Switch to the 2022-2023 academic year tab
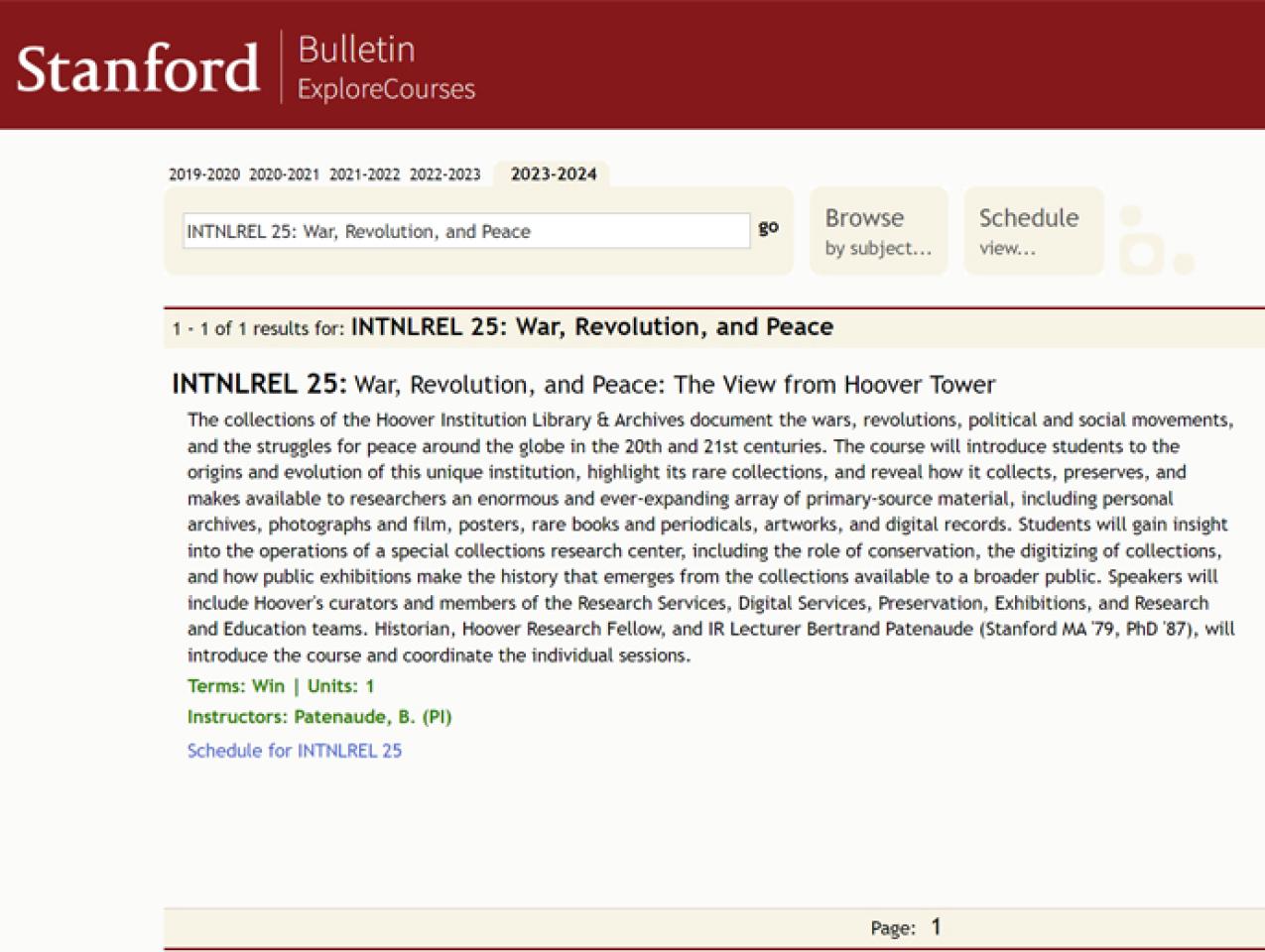1265x952 pixels. [444, 175]
